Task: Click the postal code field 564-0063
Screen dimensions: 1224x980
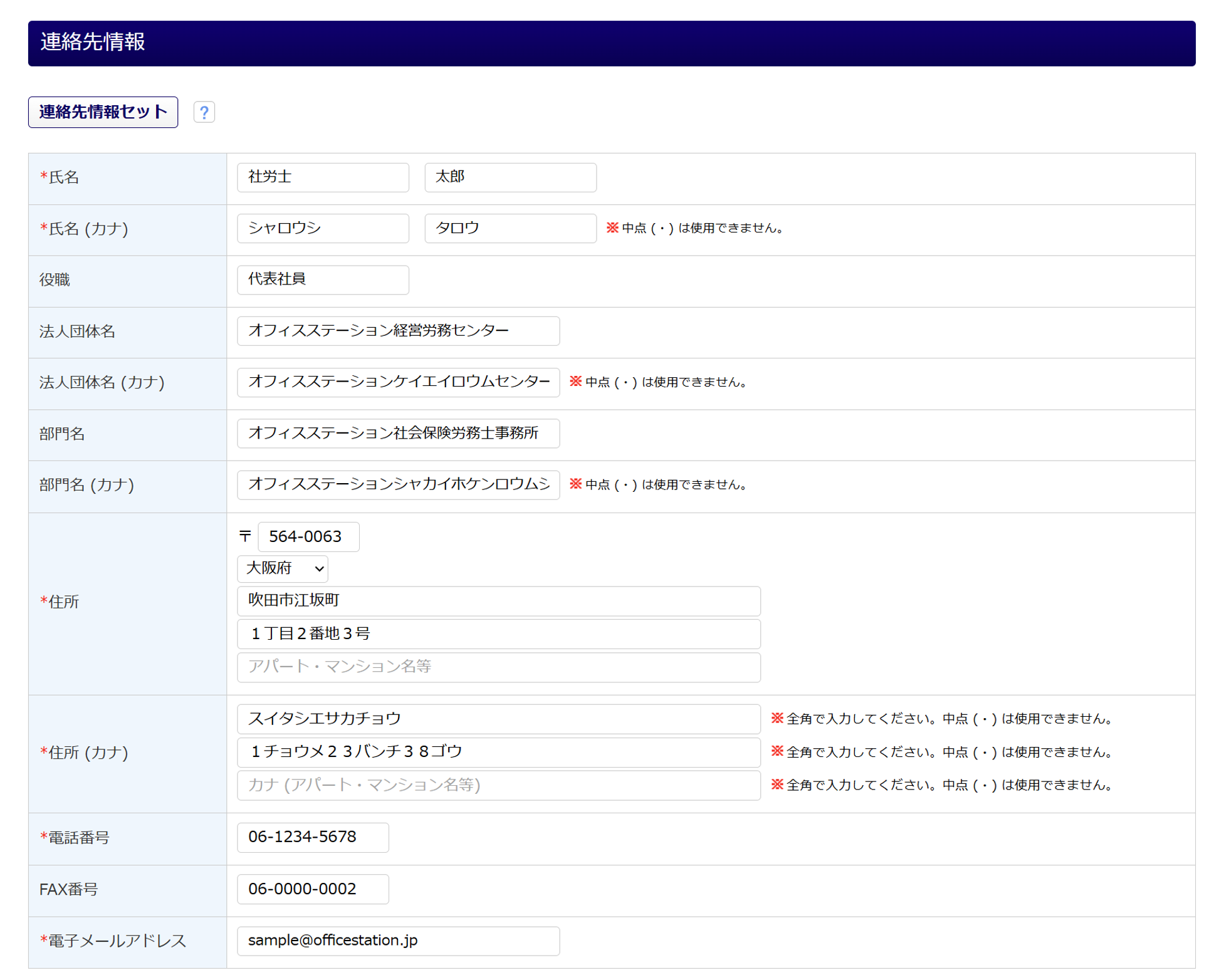Action: coord(308,536)
